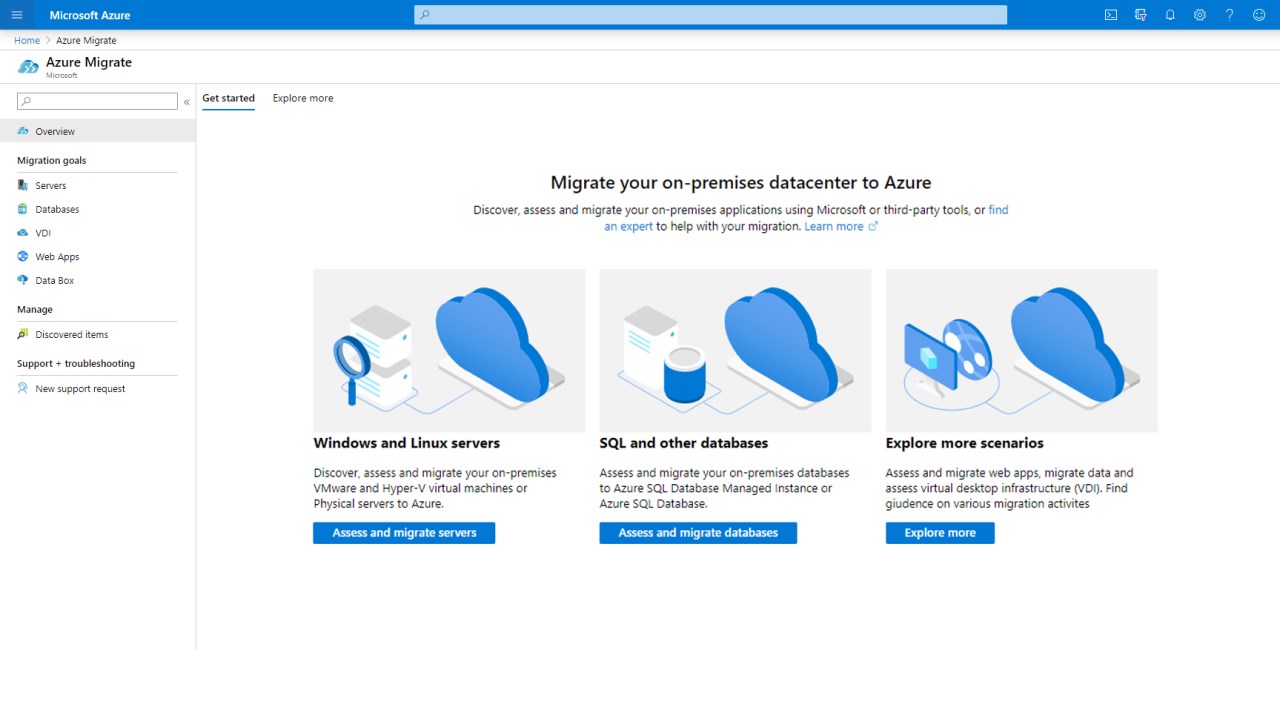Screen dimensions: 1280x720
Task: Collapse the sidebar with the double chevron
Action: [x=187, y=102]
